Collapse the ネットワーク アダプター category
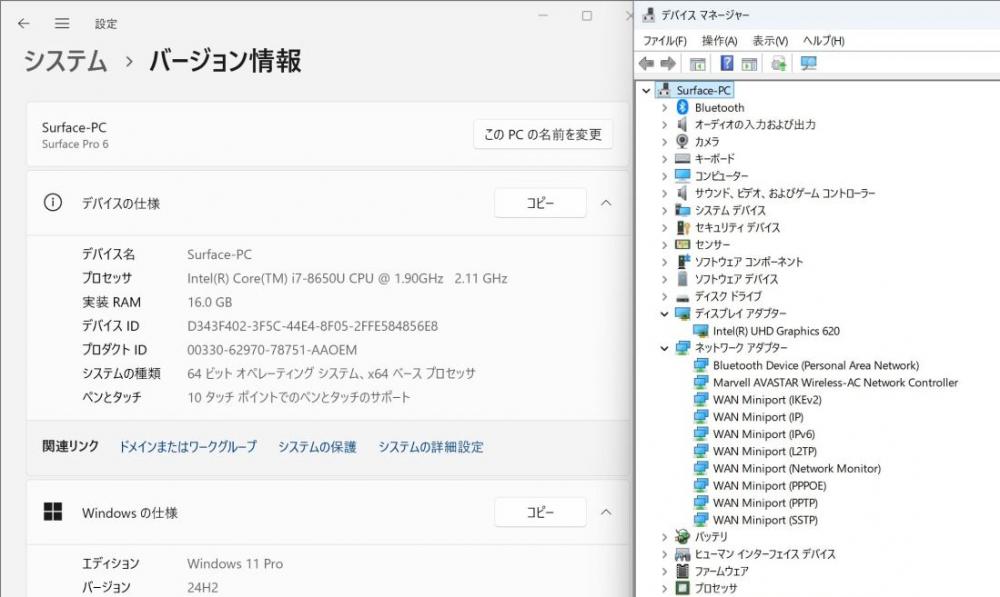1000x597 pixels. click(665, 348)
